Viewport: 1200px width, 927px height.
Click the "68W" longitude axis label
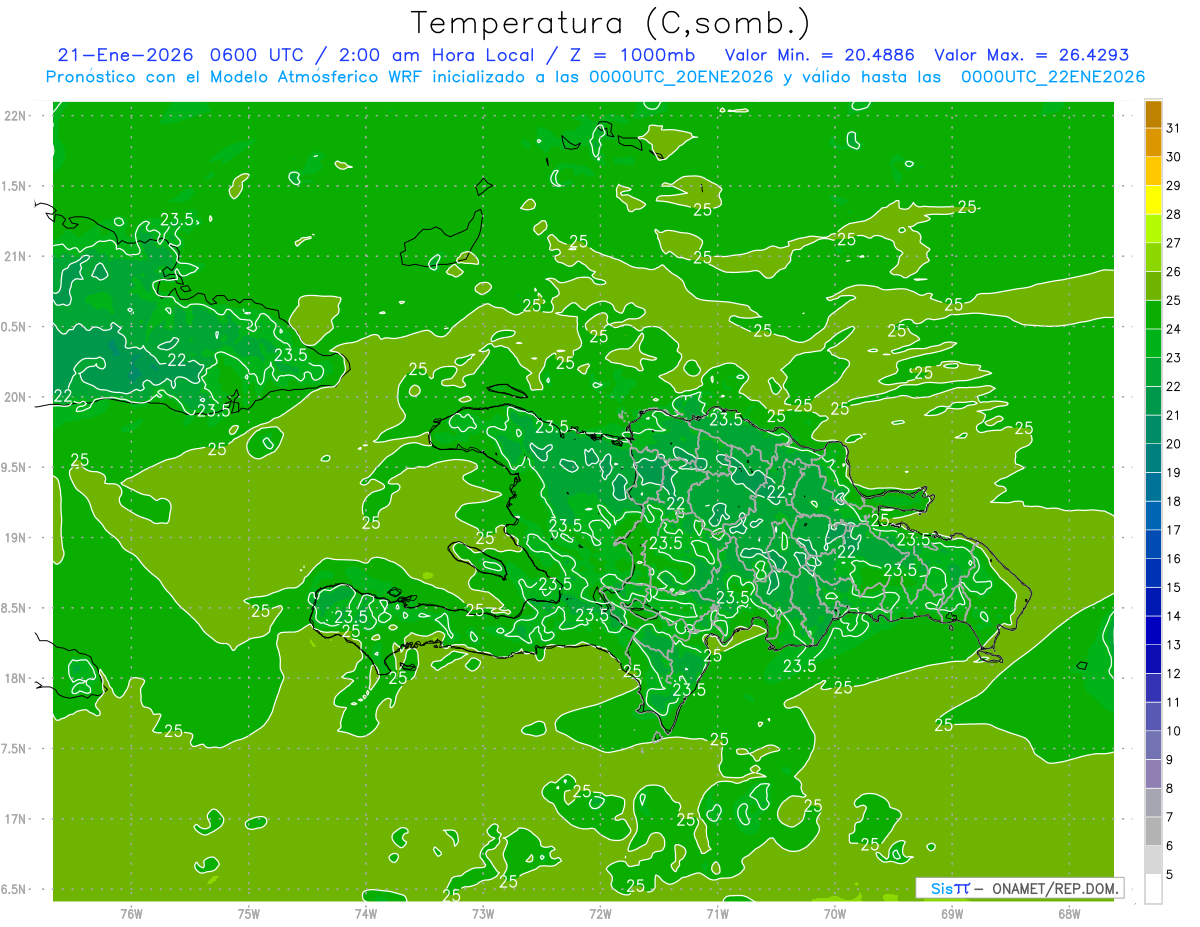[1069, 914]
